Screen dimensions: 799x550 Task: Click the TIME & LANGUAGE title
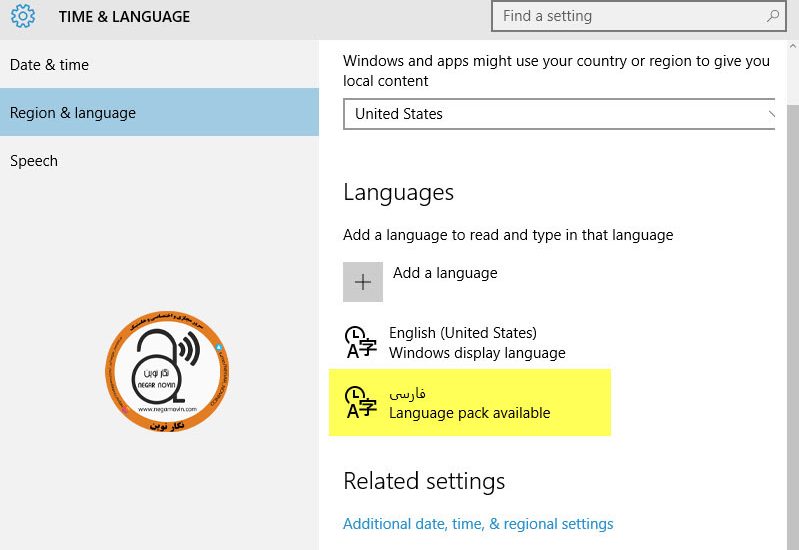click(x=124, y=16)
